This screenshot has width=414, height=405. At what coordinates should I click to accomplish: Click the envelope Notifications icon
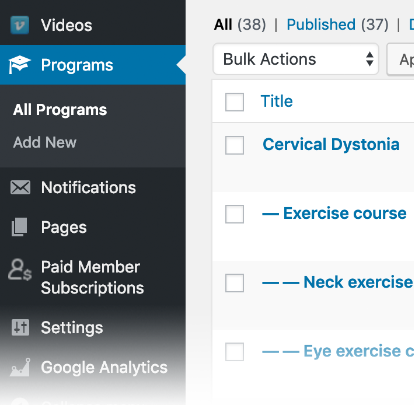pyautogui.click(x=20, y=187)
